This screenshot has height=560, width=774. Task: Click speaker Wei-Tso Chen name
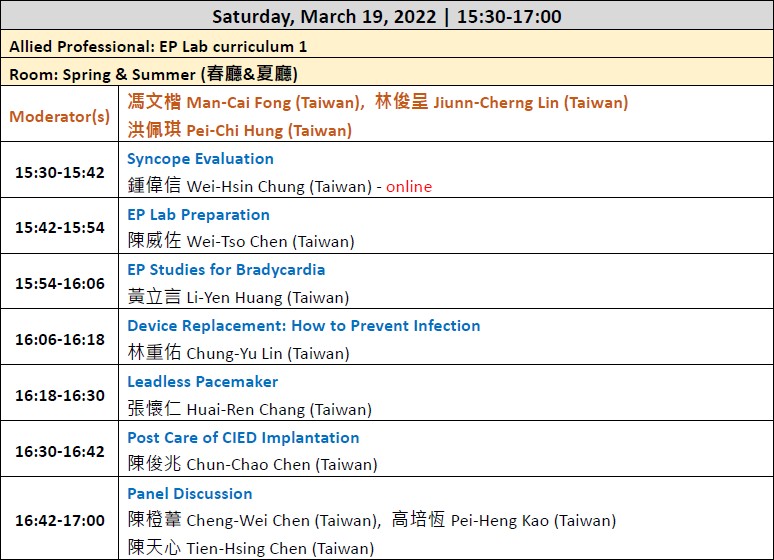[241, 241]
